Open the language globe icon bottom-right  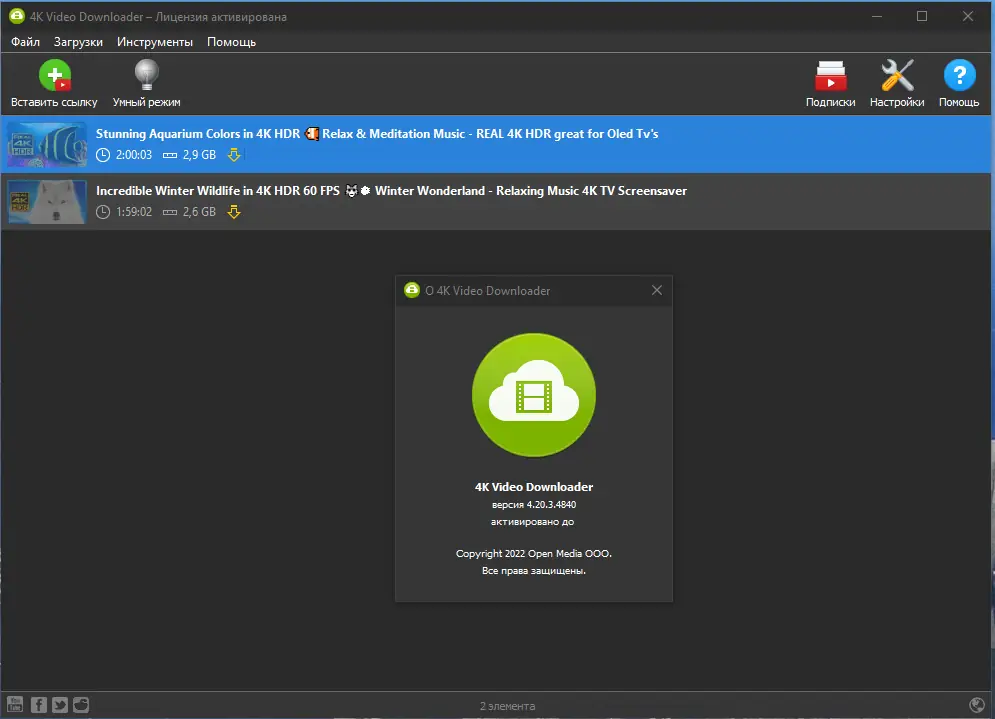coord(978,705)
